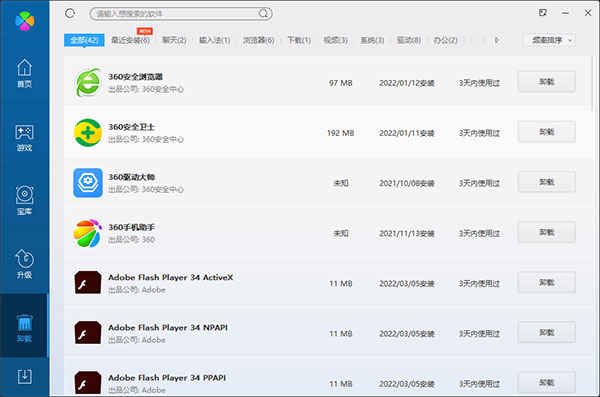The image size is (600, 397).
Task: Open the 首页 home page in sidebar
Action: tap(24, 73)
